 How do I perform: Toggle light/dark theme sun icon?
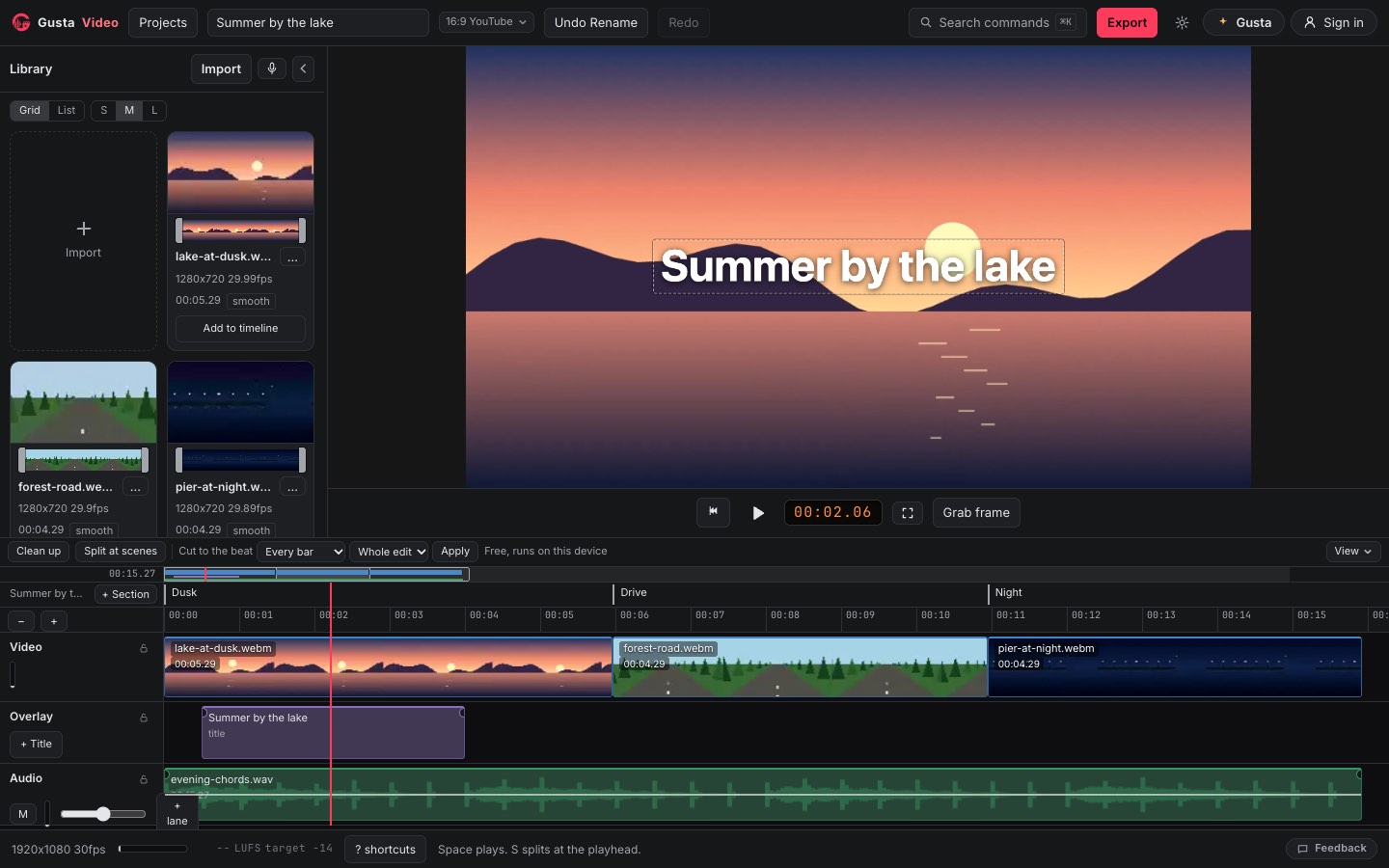point(1182,22)
